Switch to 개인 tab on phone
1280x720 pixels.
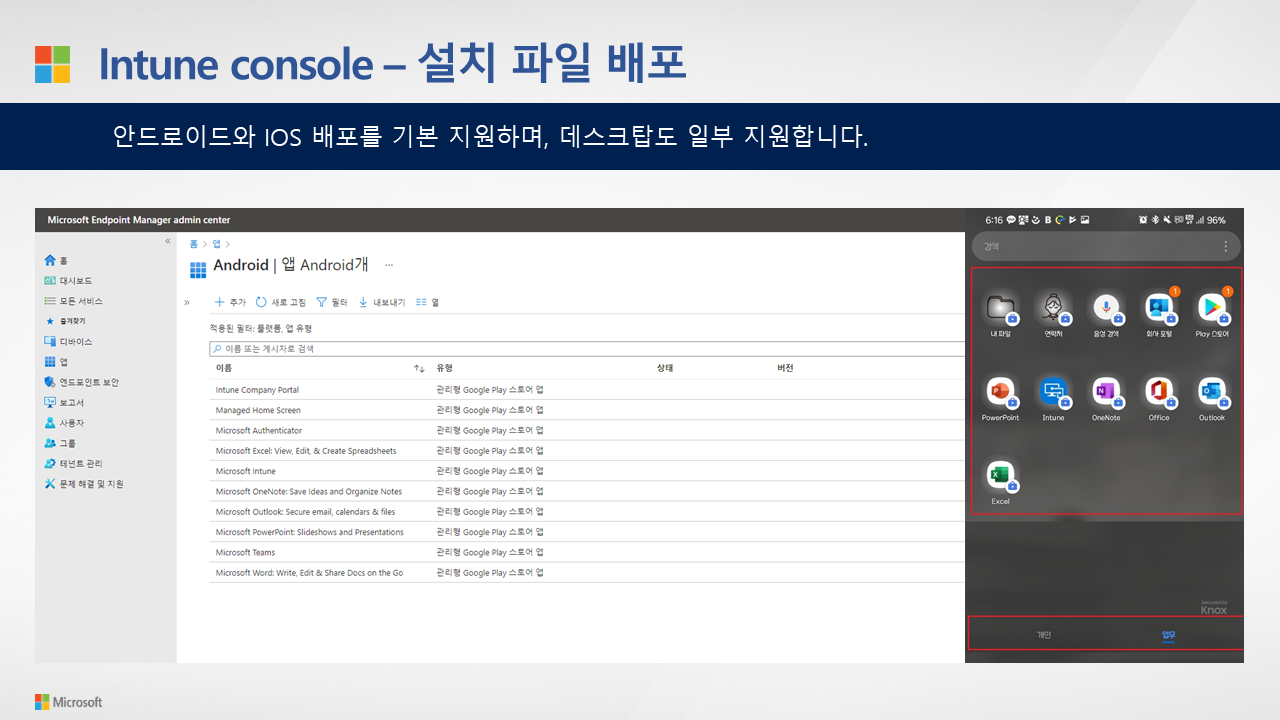pos(1043,634)
